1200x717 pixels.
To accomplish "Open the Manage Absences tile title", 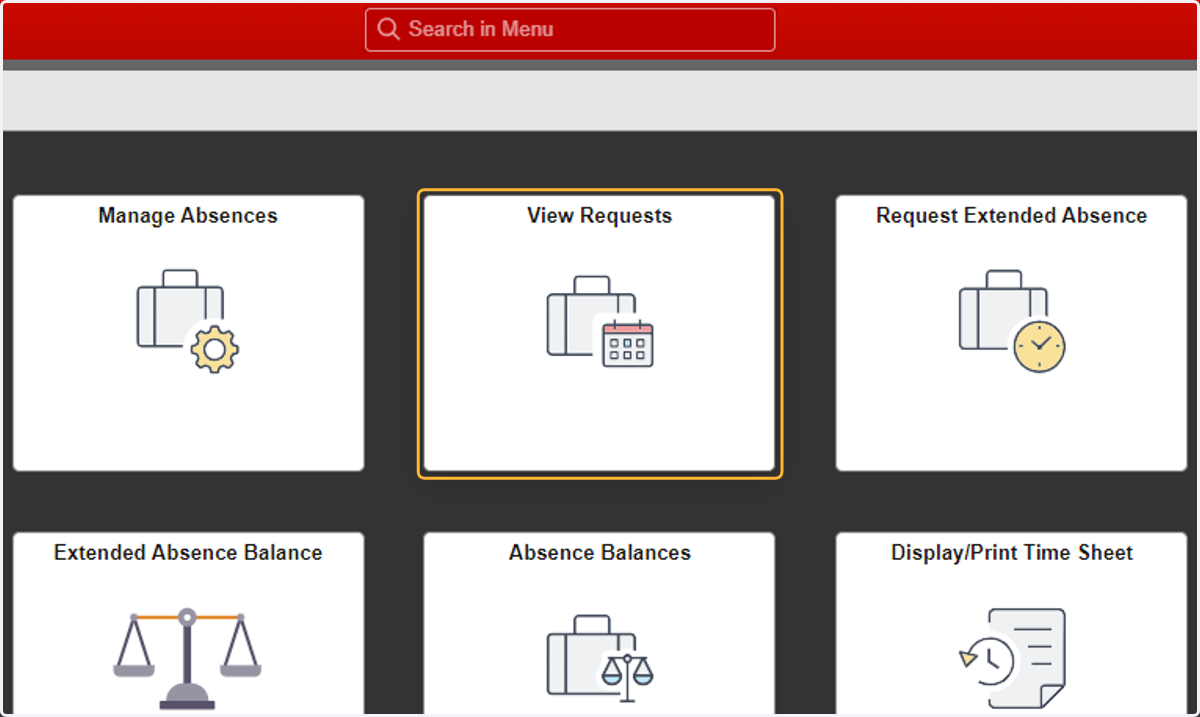I will (x=188, y=216).
